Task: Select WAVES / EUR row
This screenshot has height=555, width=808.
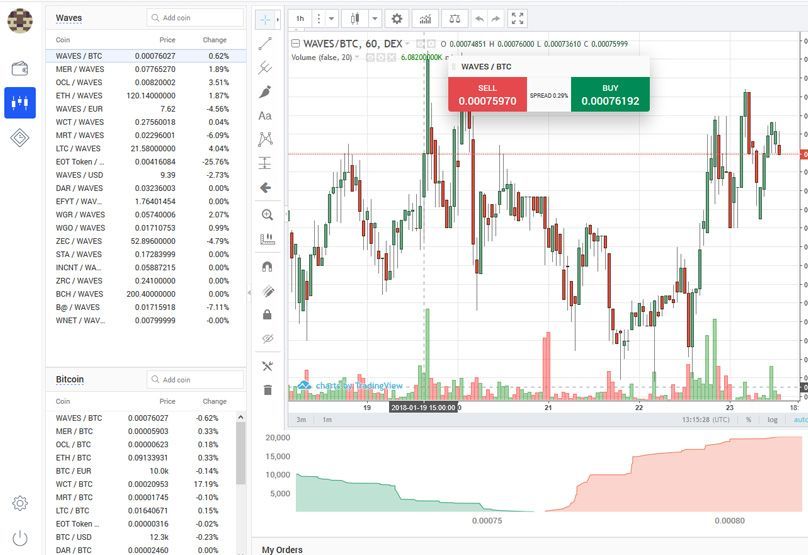Action: pos(145,109)
